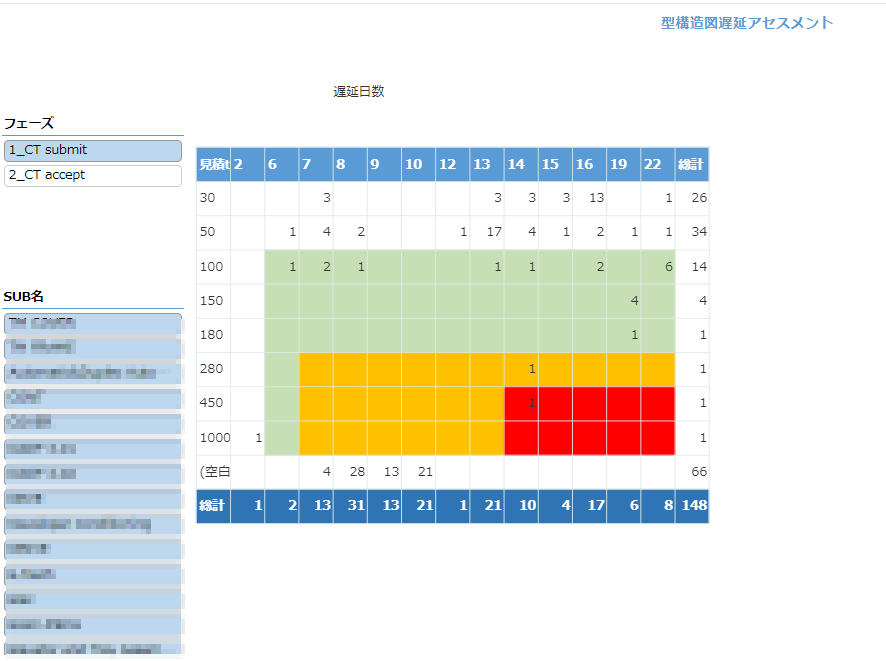The height and width of the screenshot is (661, 886).
Task: Select the cell showing 28 in the blank row
Action: coord(350,472)
